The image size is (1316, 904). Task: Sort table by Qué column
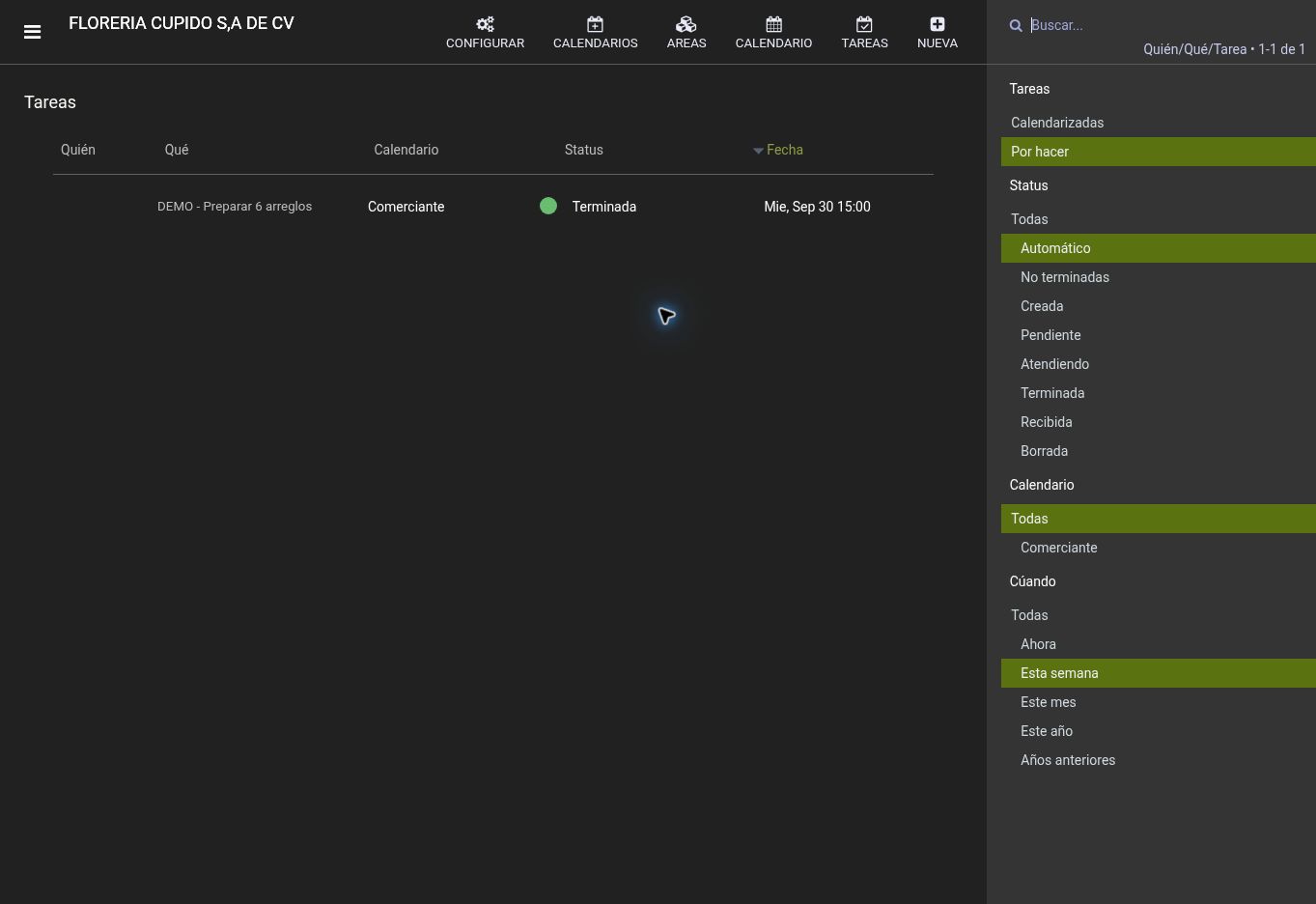(x=177, y=150)
